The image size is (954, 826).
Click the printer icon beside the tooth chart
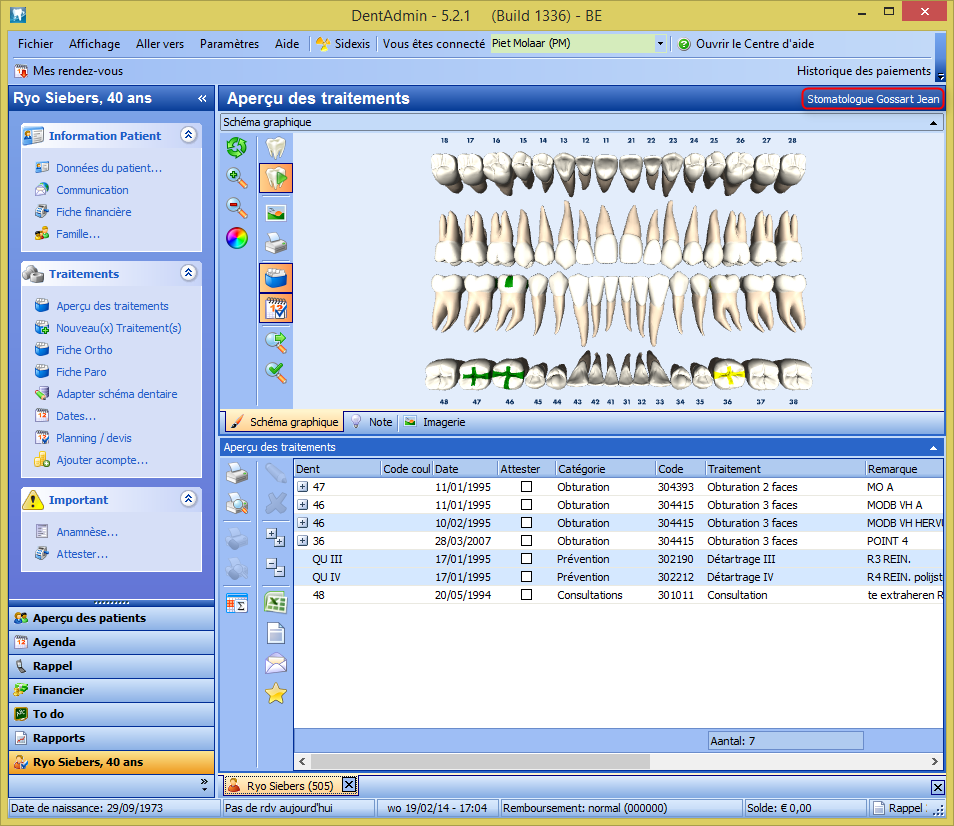(x=275, y=243)
